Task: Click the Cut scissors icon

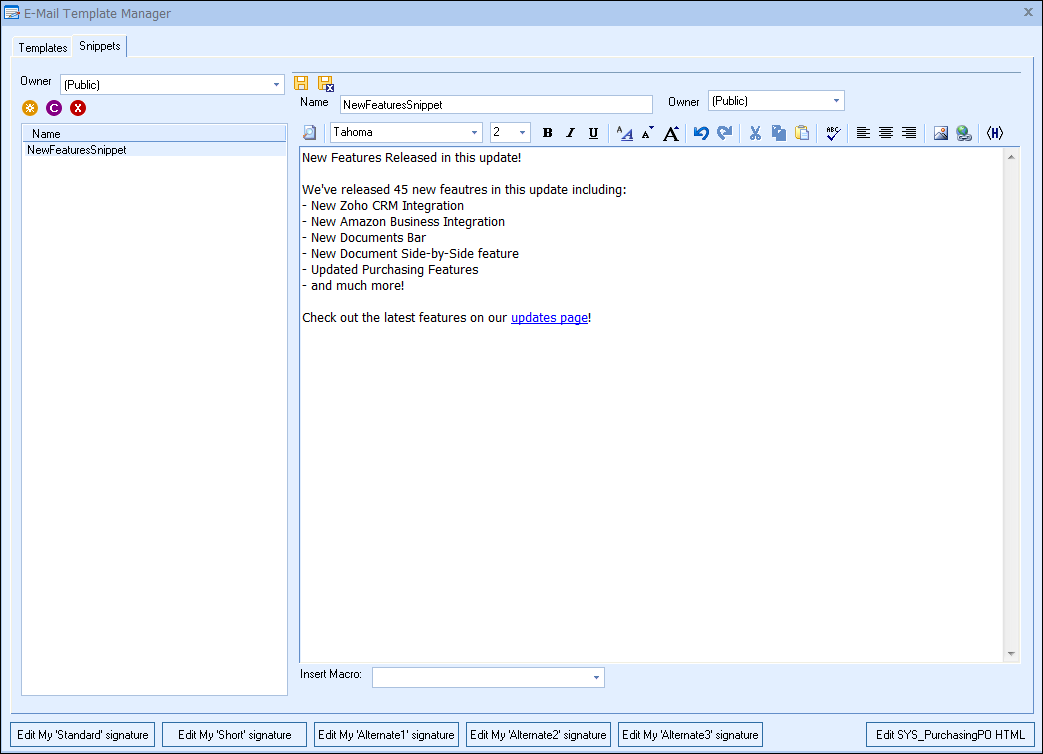Action: click(756, 133)
